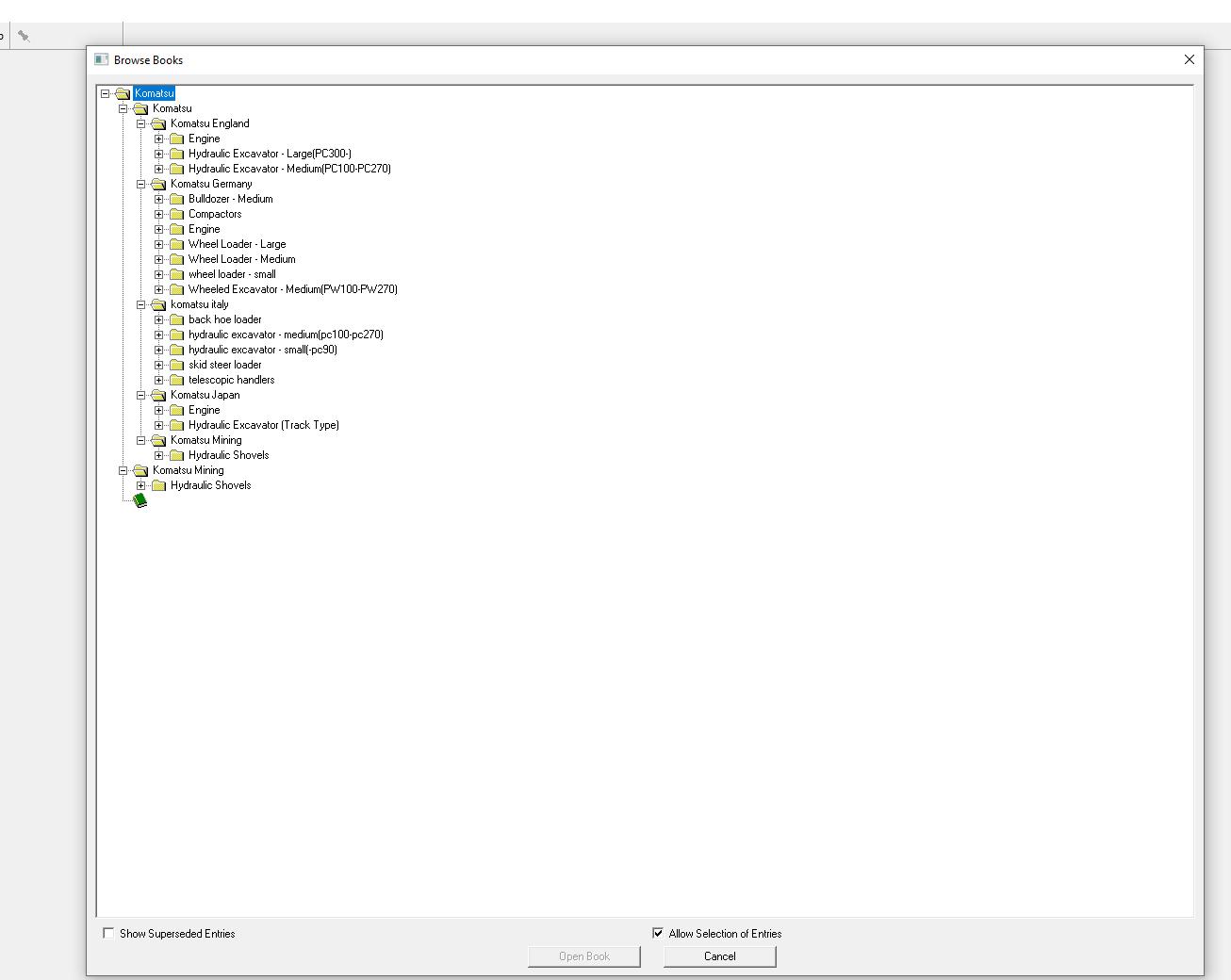Select Komatsu Japan tree entry

205,395
